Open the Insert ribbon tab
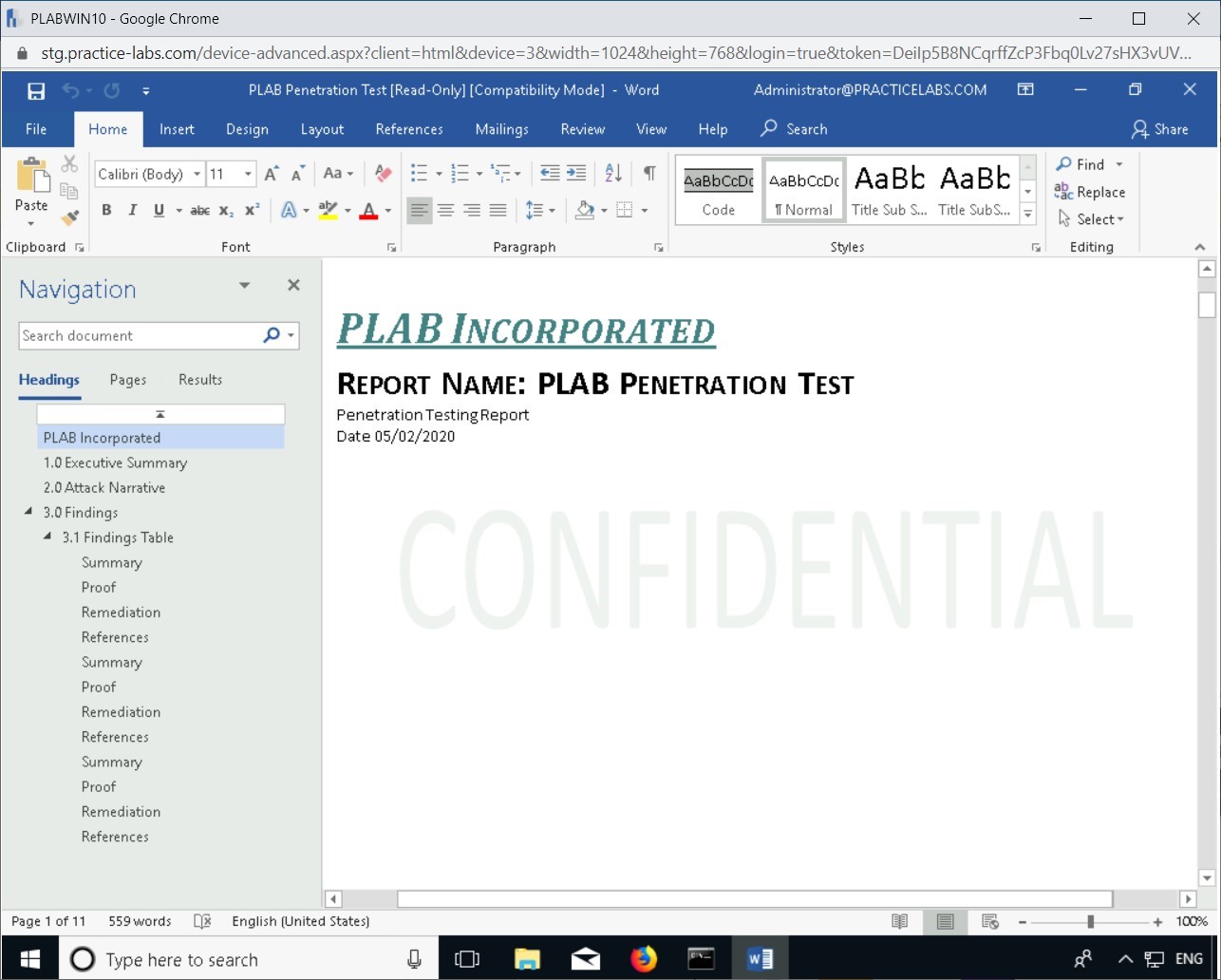 [177, 129]
